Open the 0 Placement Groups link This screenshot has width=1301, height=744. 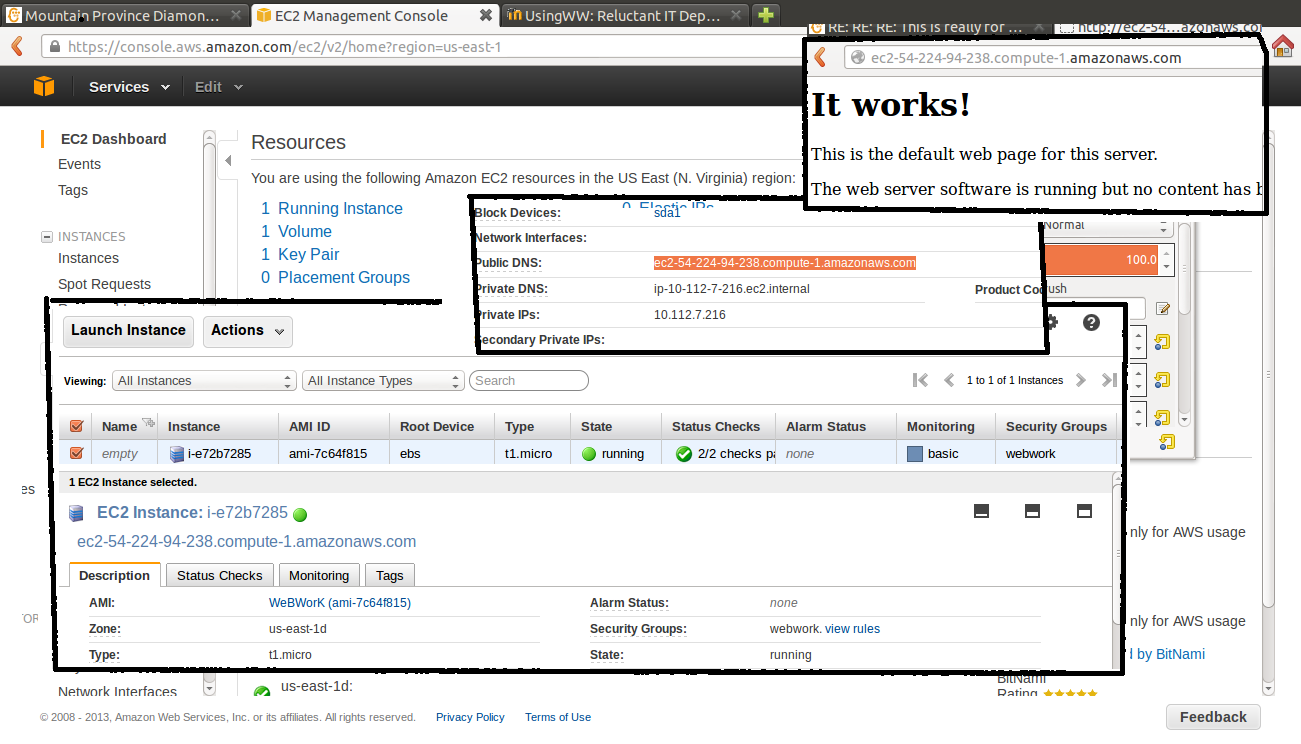click(335, 277)
